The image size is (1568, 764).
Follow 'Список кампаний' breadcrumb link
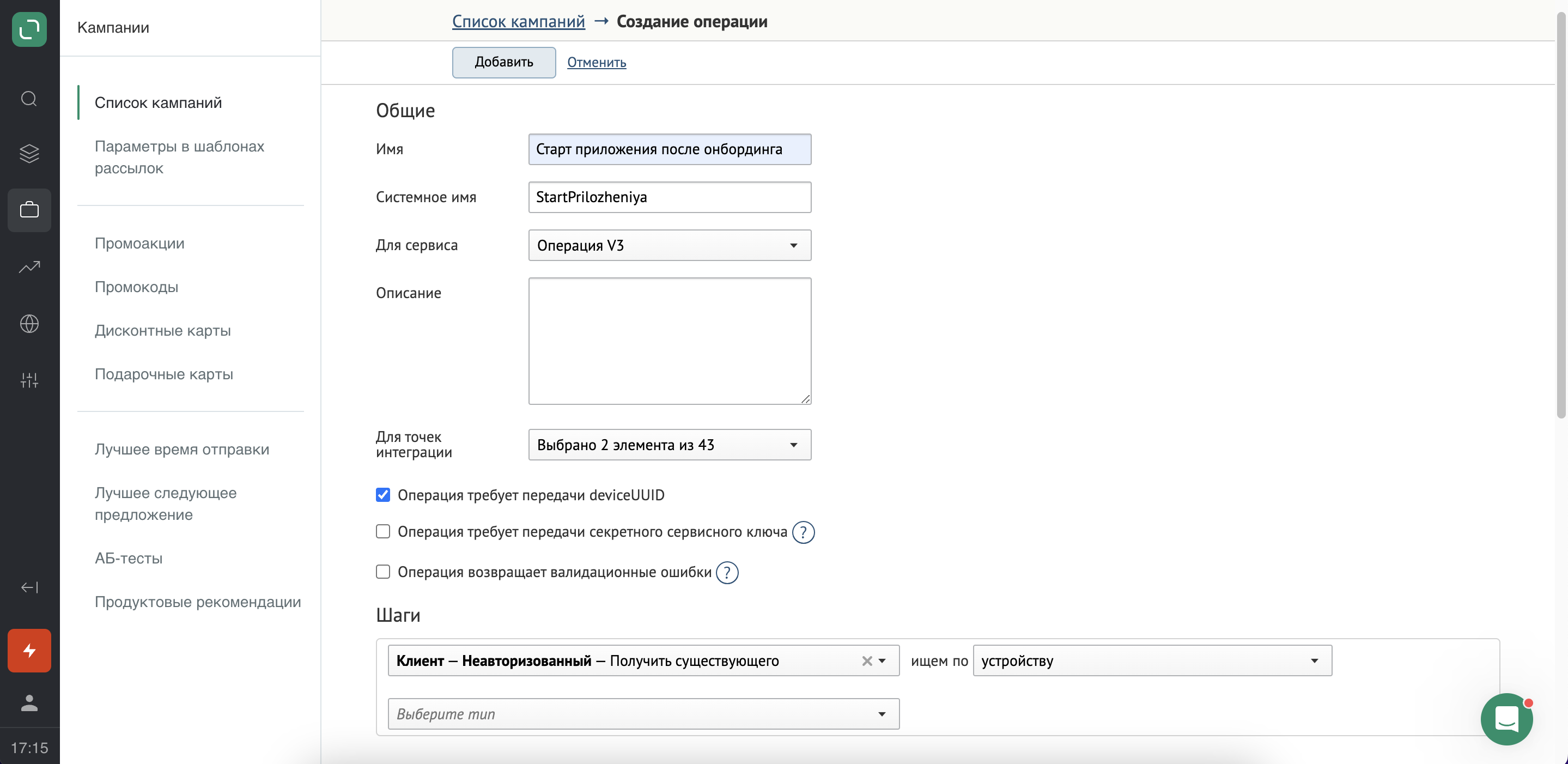[518, 21]
